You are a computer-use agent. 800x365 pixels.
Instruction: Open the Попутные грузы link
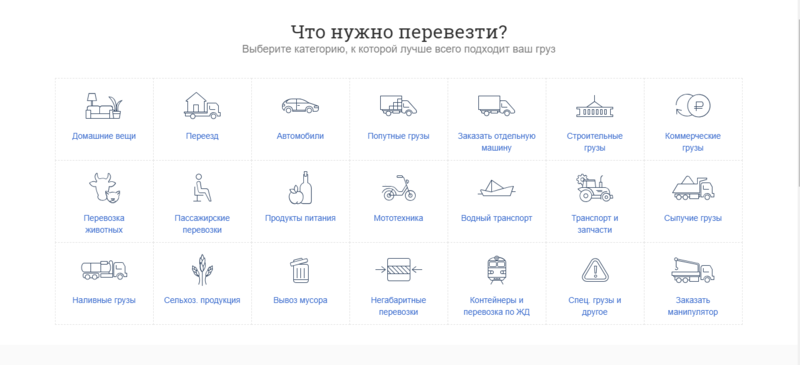398,136
